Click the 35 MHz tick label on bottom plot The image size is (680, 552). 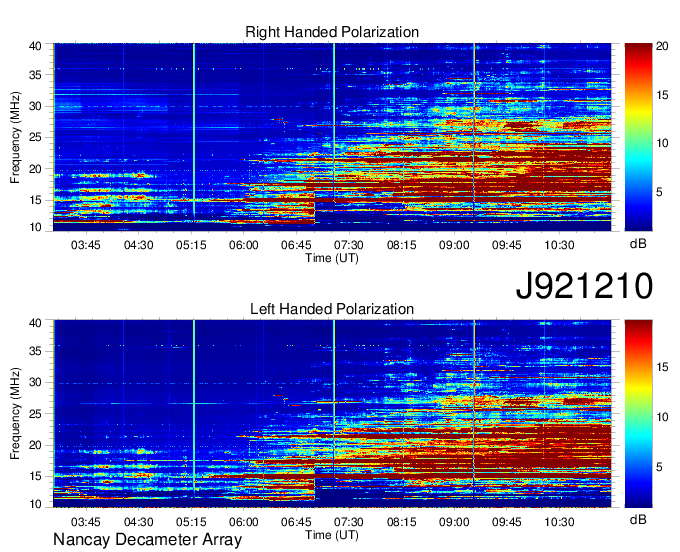[35, 351]
